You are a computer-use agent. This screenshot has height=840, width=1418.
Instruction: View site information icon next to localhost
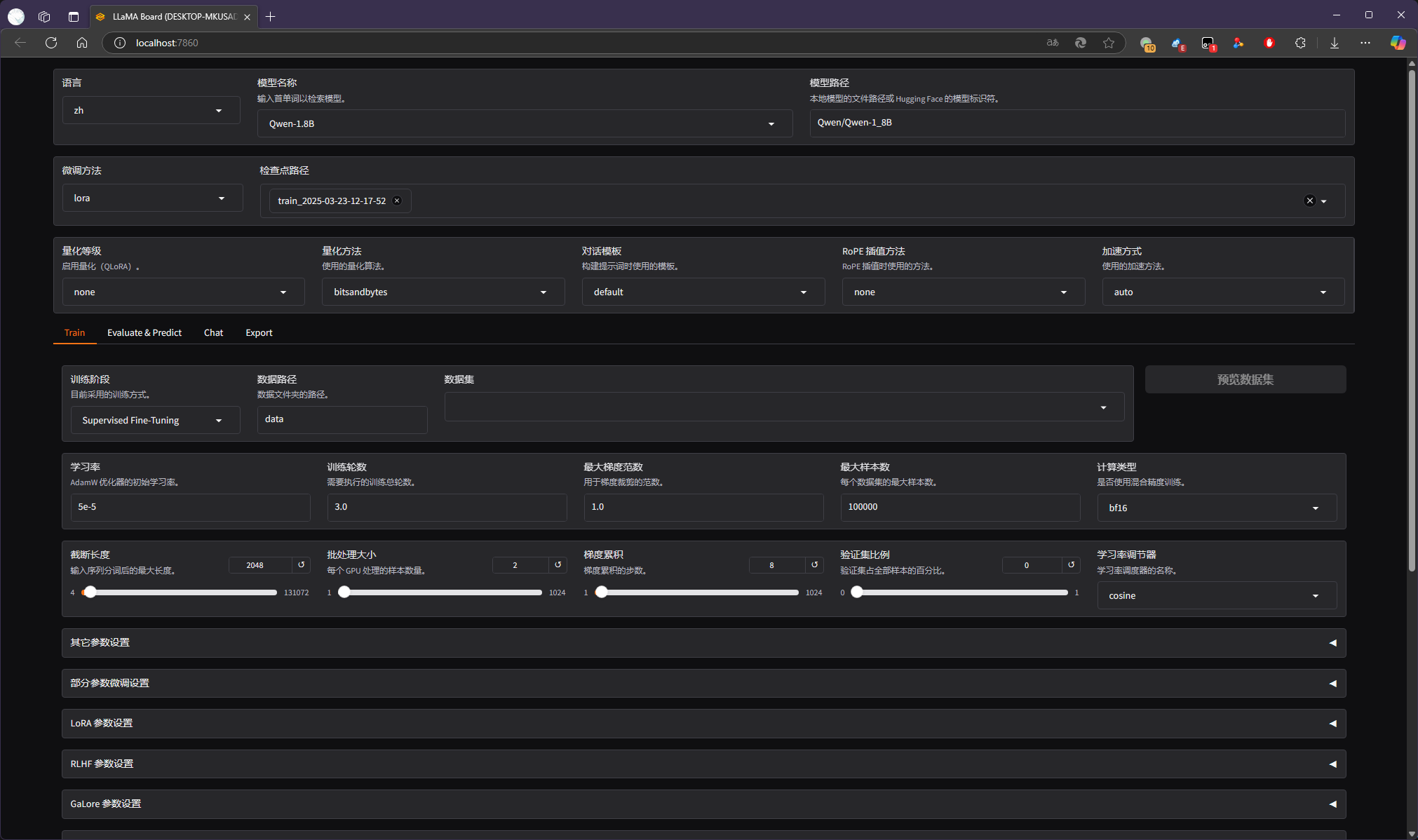click(120, 43)
